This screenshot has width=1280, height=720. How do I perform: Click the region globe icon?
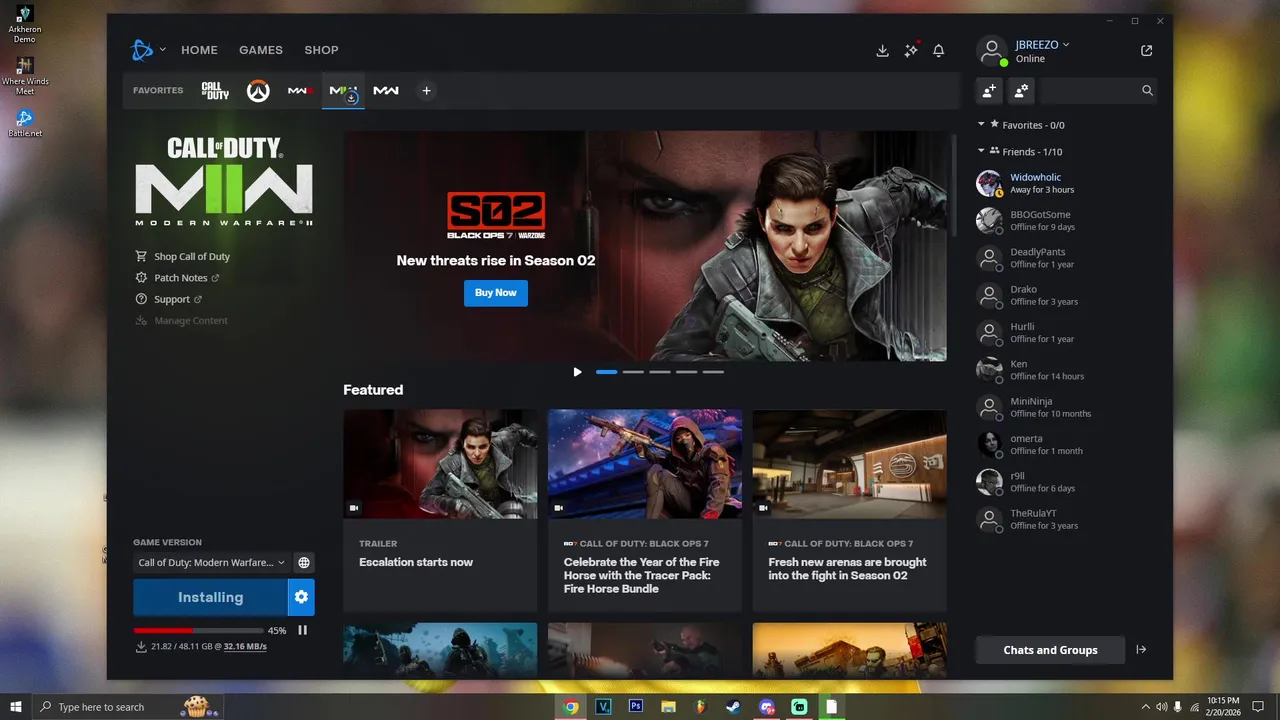tap(304, 563)
